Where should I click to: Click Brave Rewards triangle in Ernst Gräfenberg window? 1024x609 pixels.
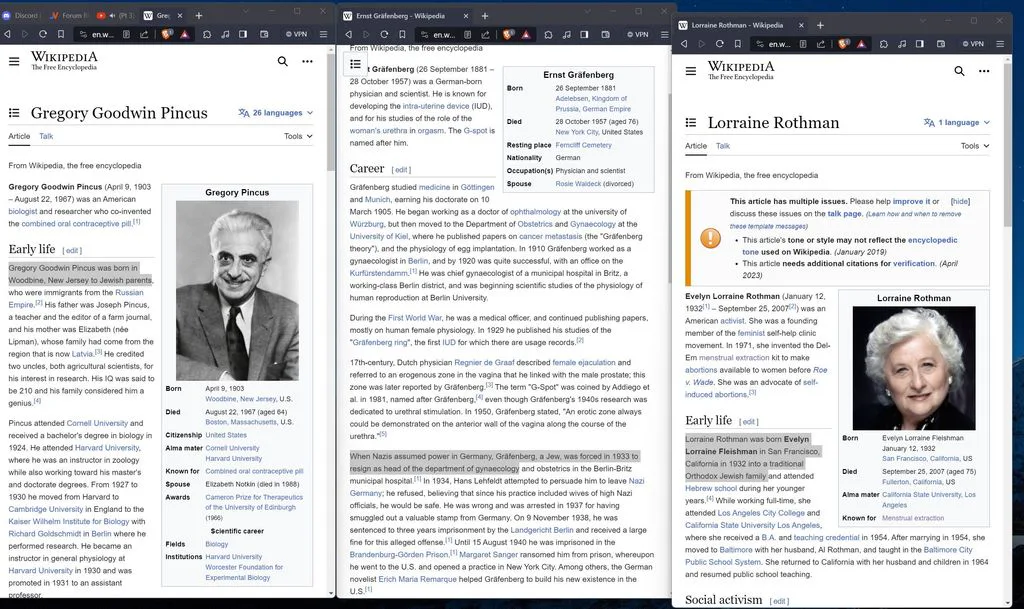click(526, 35)
